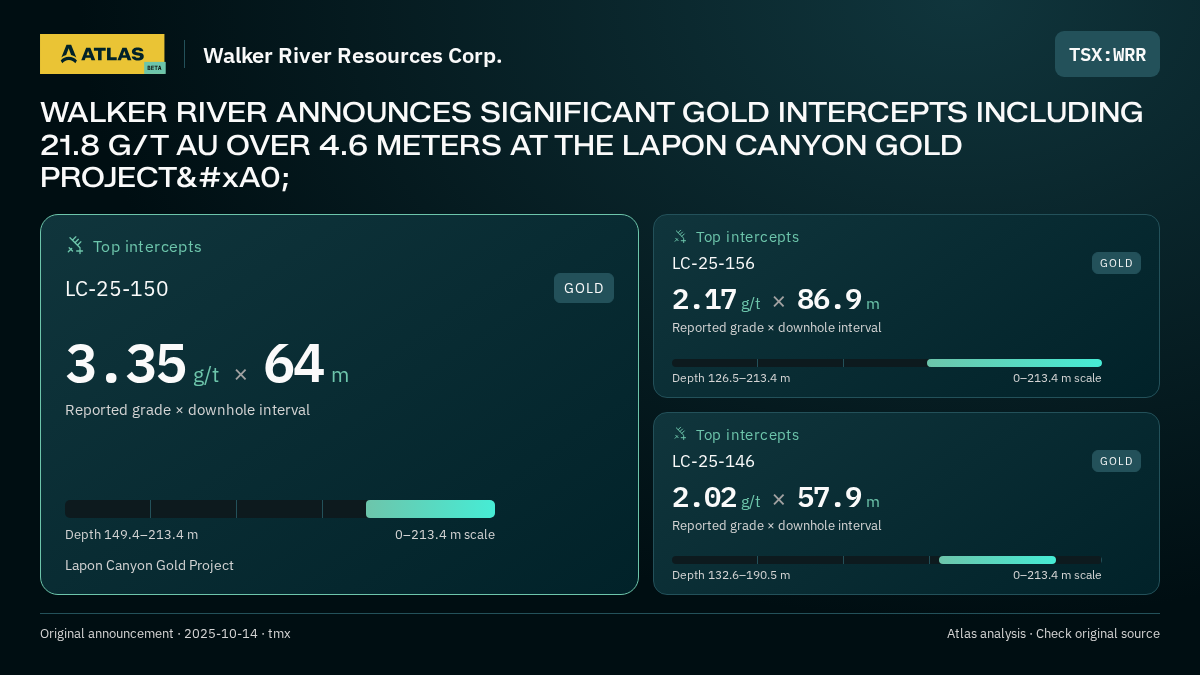Click 'Reported grade × downhole interval' under 3.35 g/t

(x=187, y=410)
